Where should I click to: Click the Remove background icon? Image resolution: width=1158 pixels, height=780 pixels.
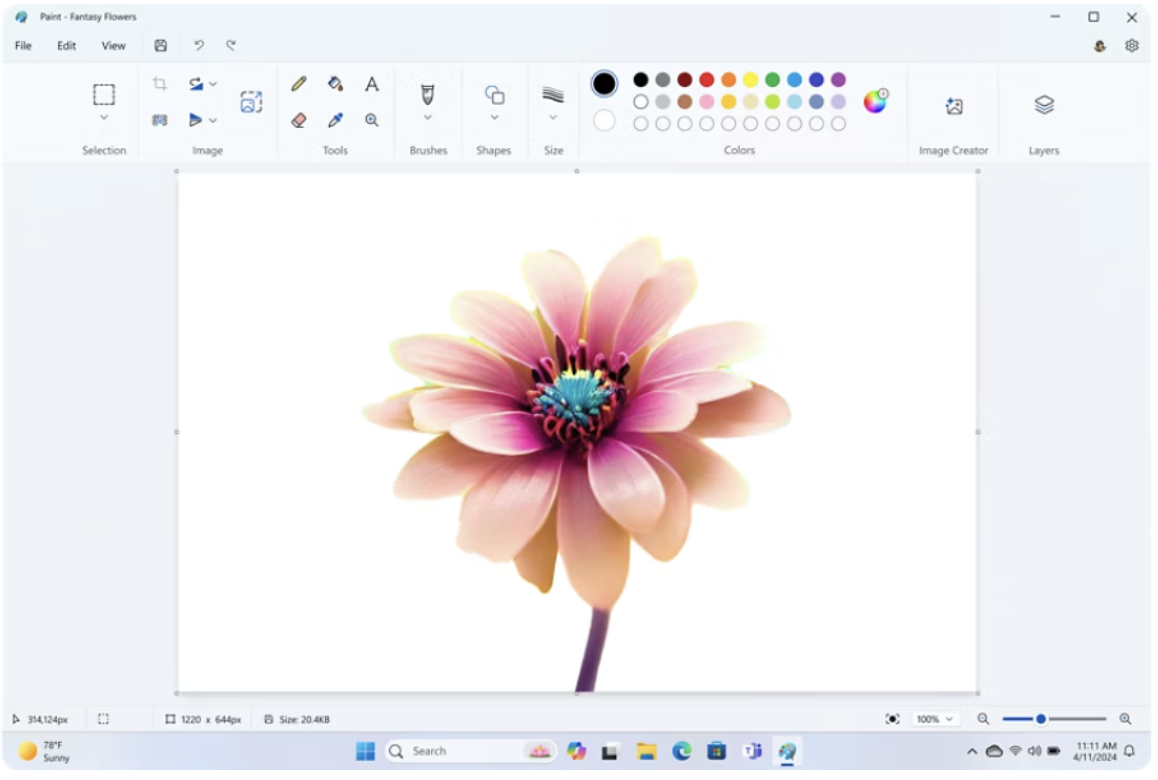(250, 102)
